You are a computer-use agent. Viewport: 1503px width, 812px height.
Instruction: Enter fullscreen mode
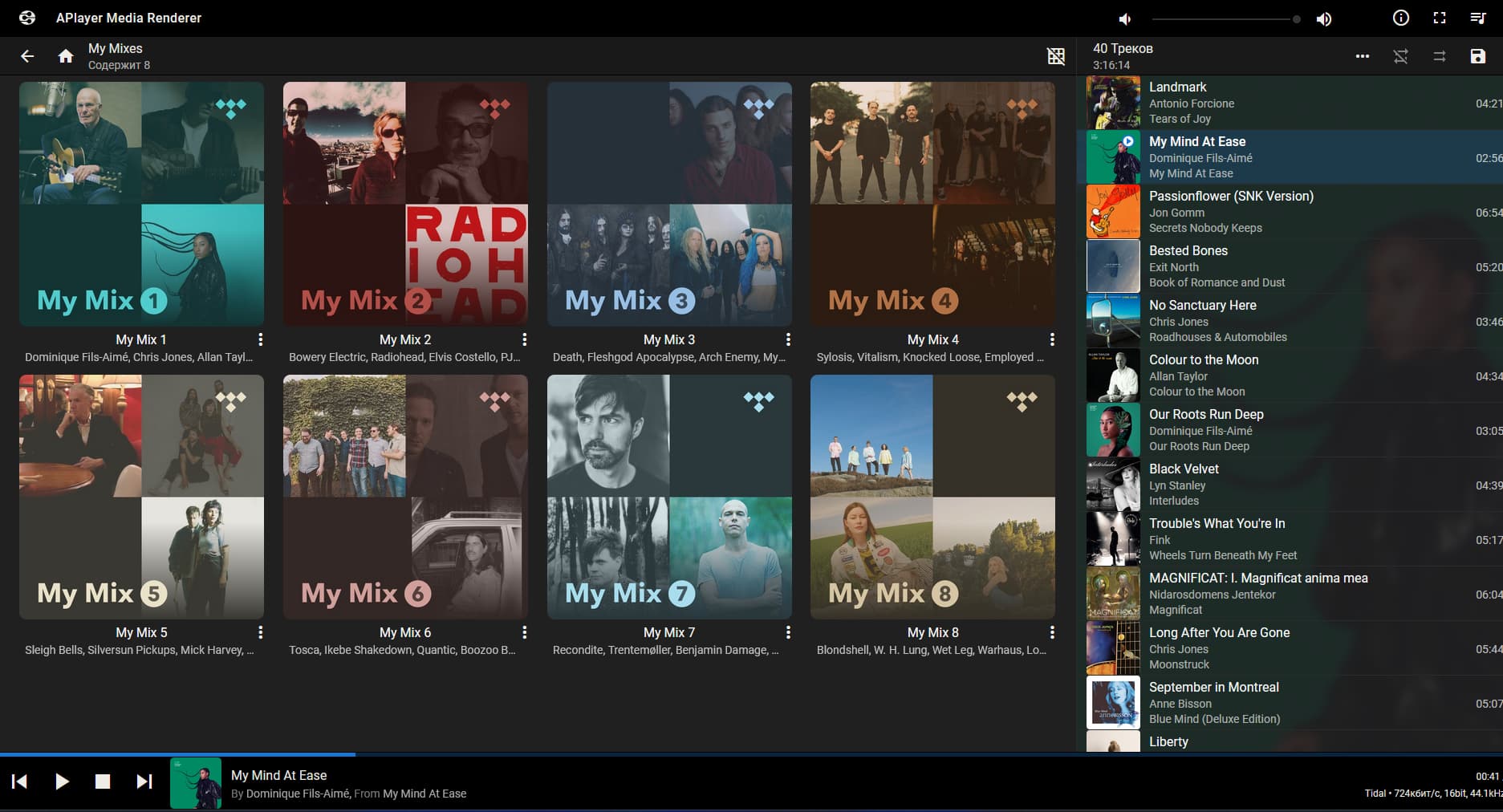1440,18
